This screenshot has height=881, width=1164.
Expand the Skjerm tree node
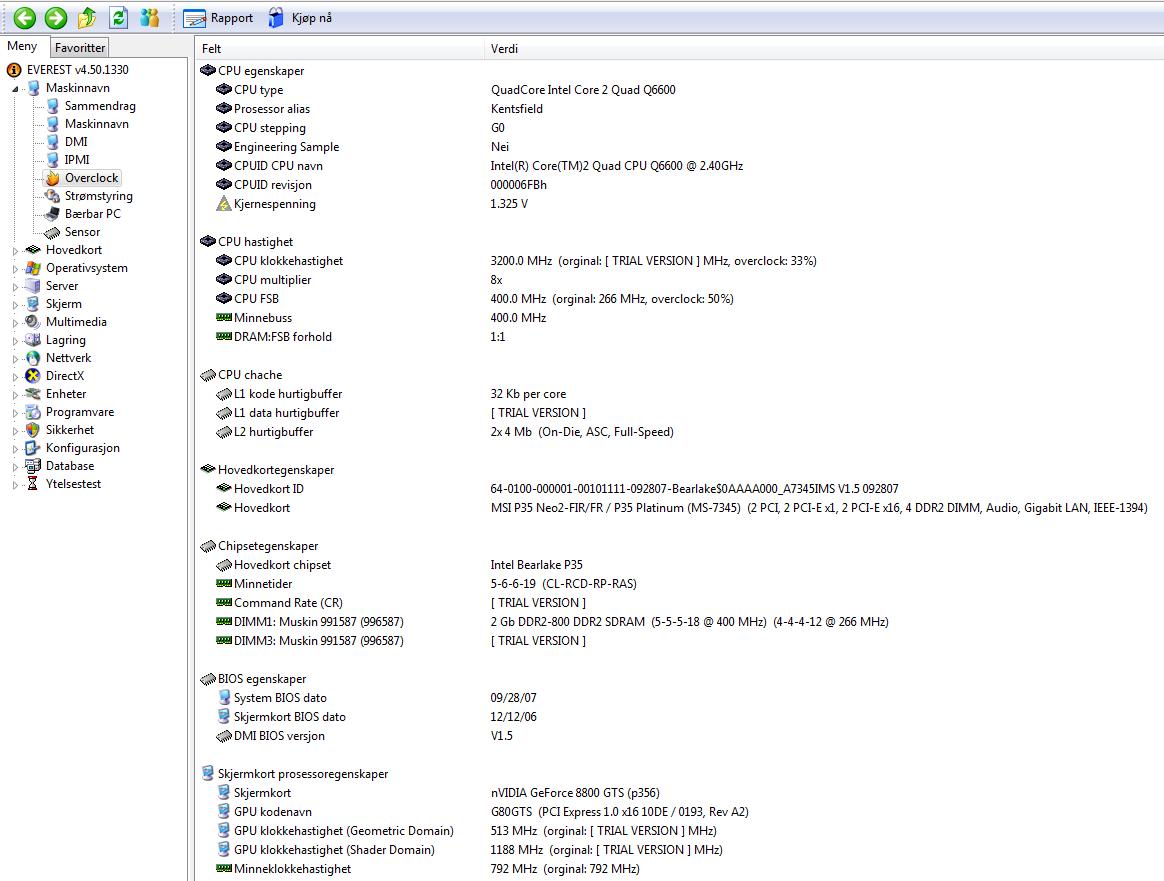(x=15, y=304)
